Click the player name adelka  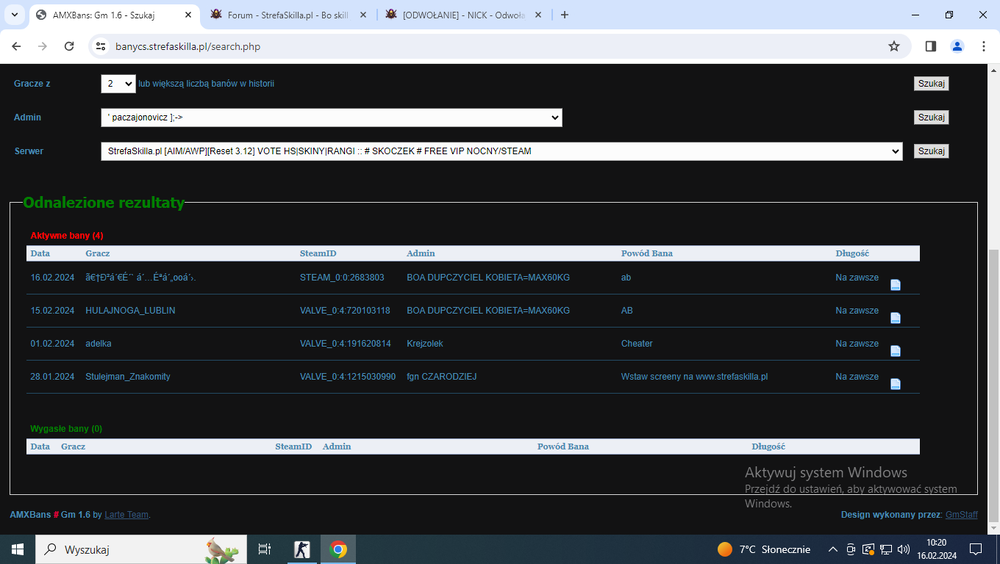tap(98, 344)
